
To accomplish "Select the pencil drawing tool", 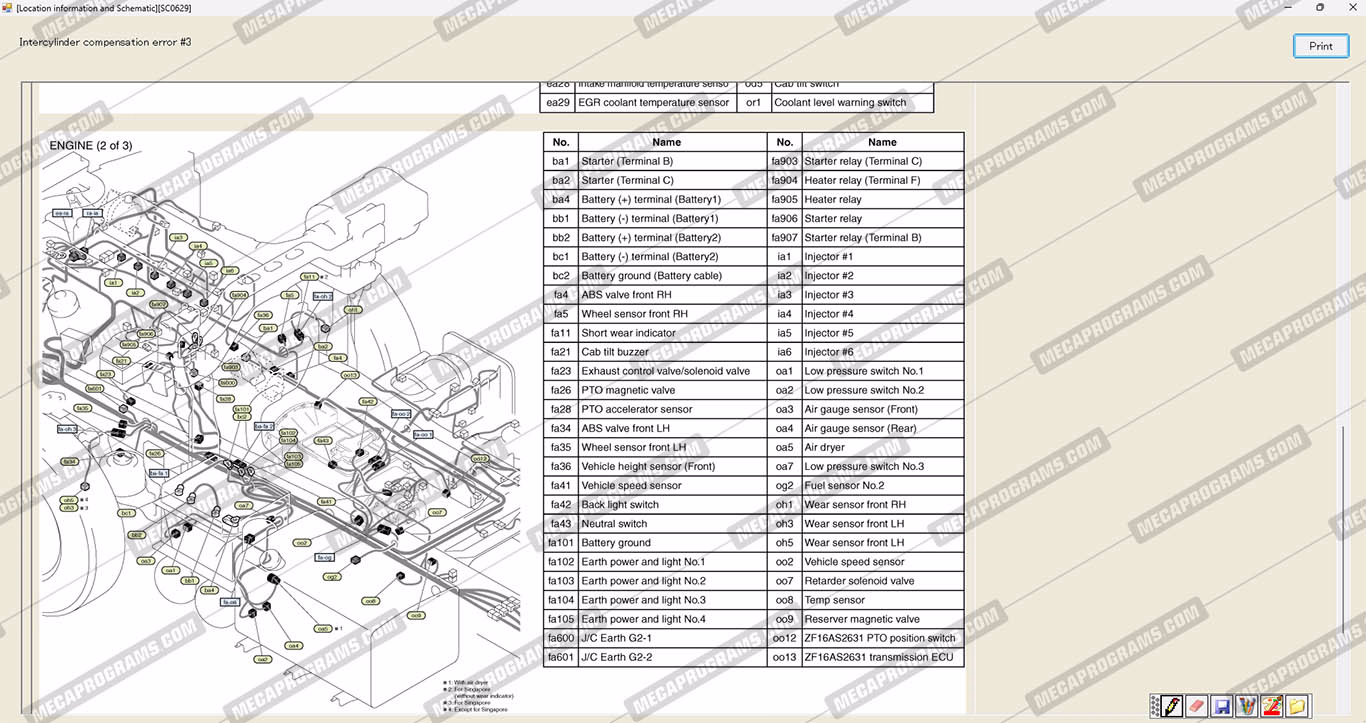I will (x=1173, y=706).
